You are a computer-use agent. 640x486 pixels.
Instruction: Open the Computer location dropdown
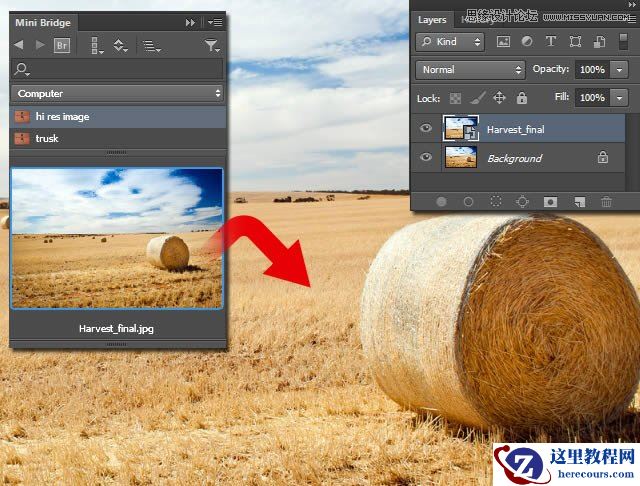pos(118,93)
